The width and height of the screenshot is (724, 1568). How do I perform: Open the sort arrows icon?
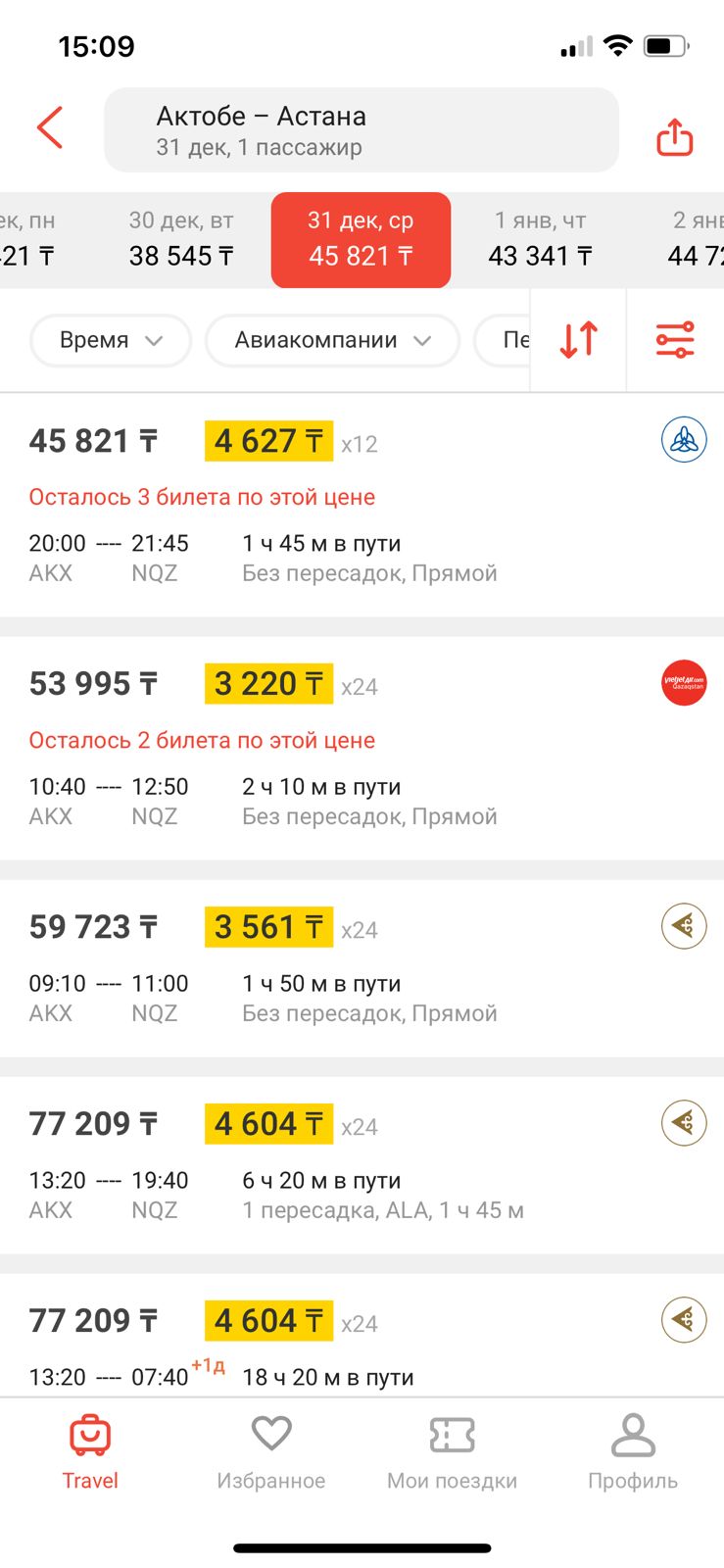578,339
